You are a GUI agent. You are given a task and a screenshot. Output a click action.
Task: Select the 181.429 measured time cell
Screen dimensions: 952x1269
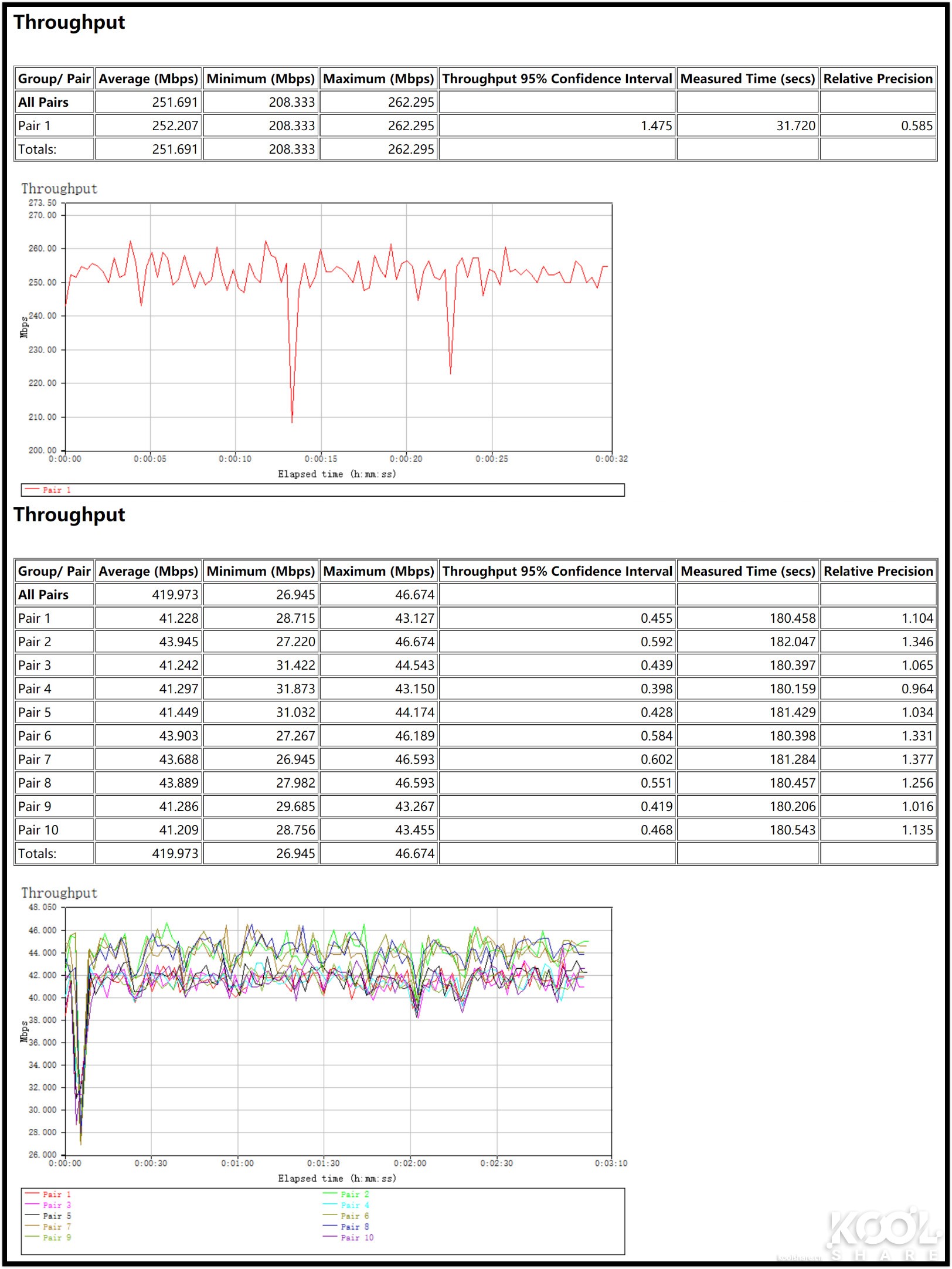[747, 712]
